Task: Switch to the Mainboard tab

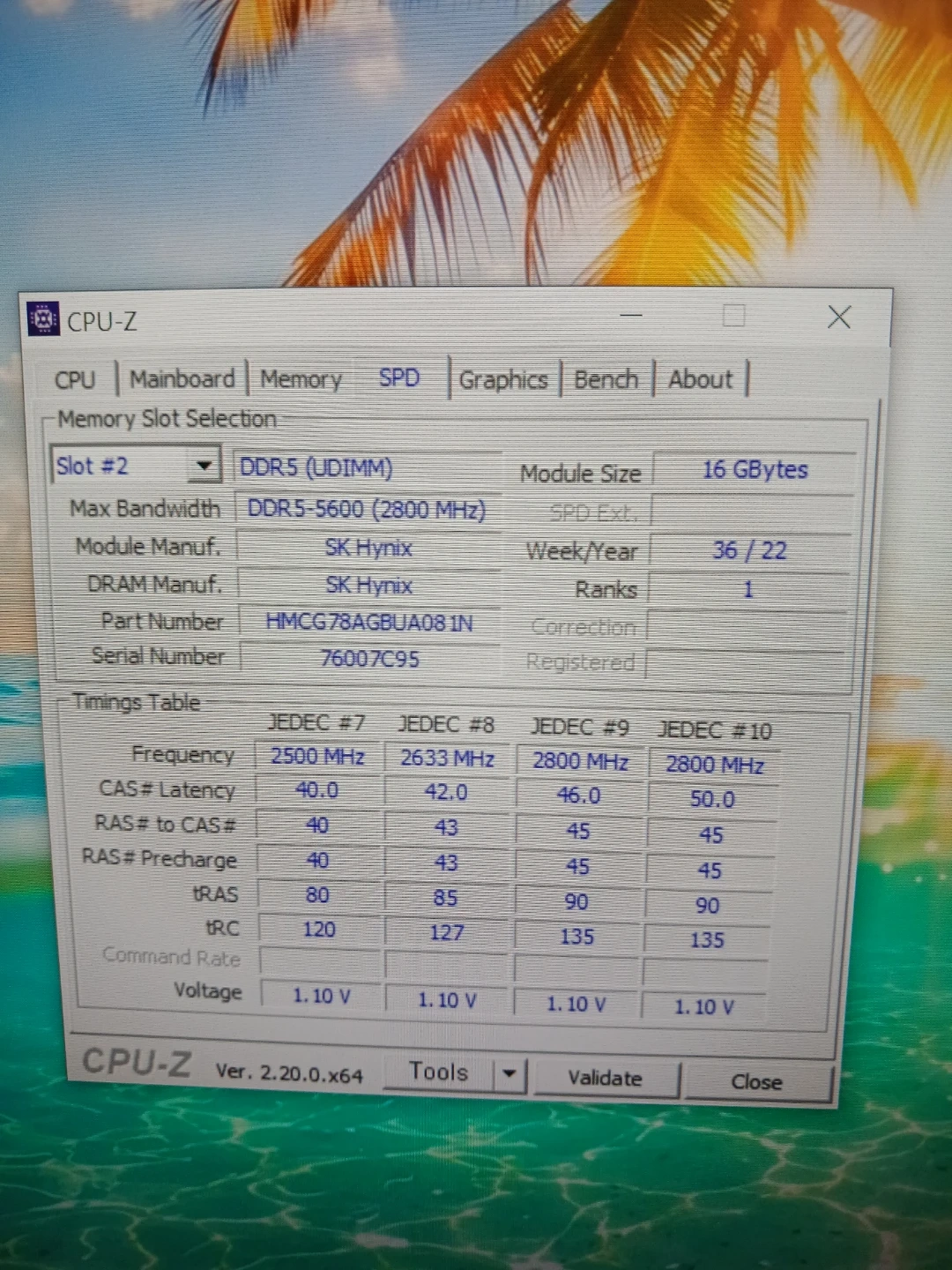Action: pos(182,378)
